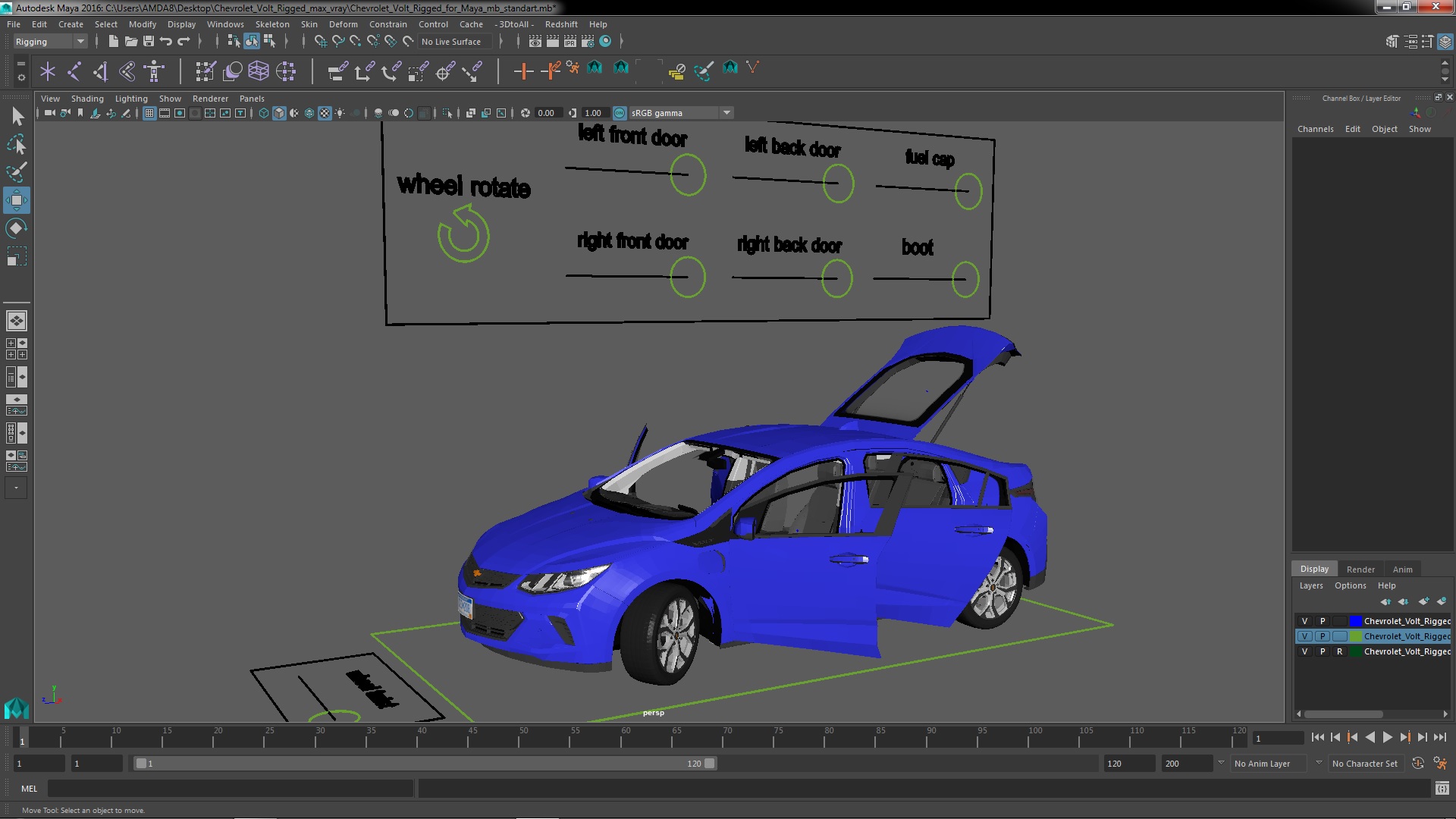Click MEL script language label
The width and height of the screenshot is (1456, 819).
(29, 789)
